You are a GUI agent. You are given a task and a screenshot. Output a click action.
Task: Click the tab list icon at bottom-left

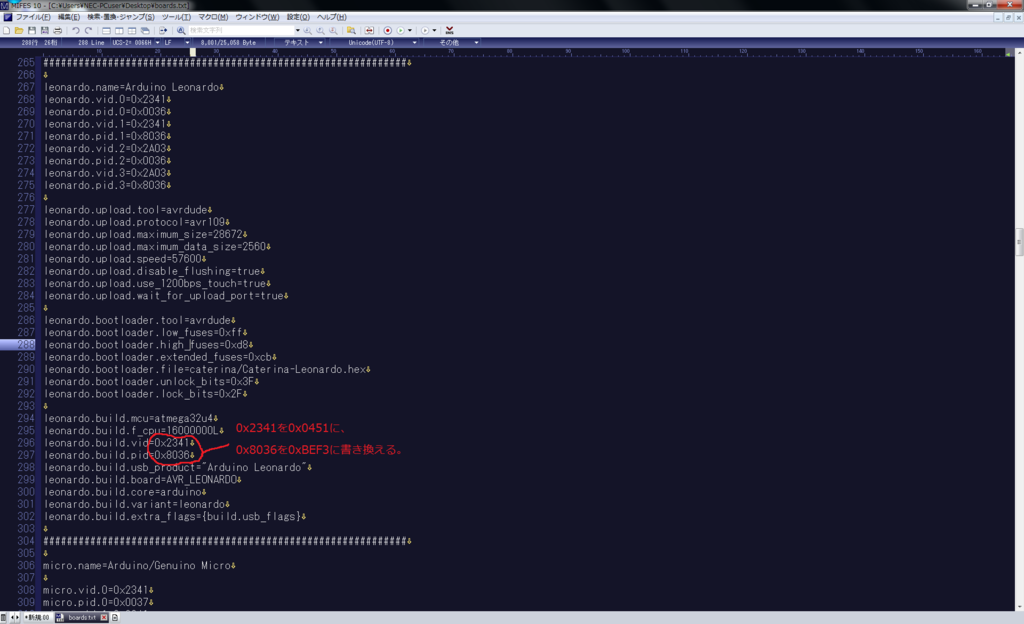pyautogui.click(x=3, y=617)
